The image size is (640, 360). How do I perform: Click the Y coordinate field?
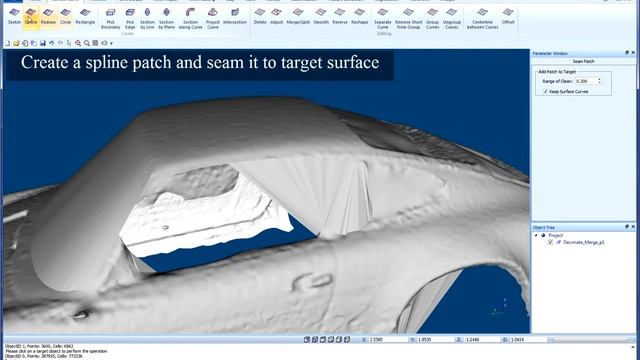(434, 339)
